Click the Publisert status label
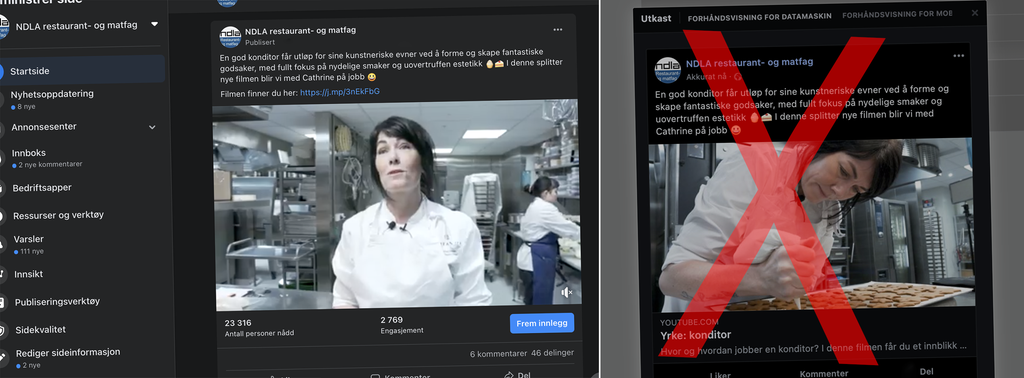The height and width of the screenshot is (378, 1024). pyautogui.click(x=260, y=41)
